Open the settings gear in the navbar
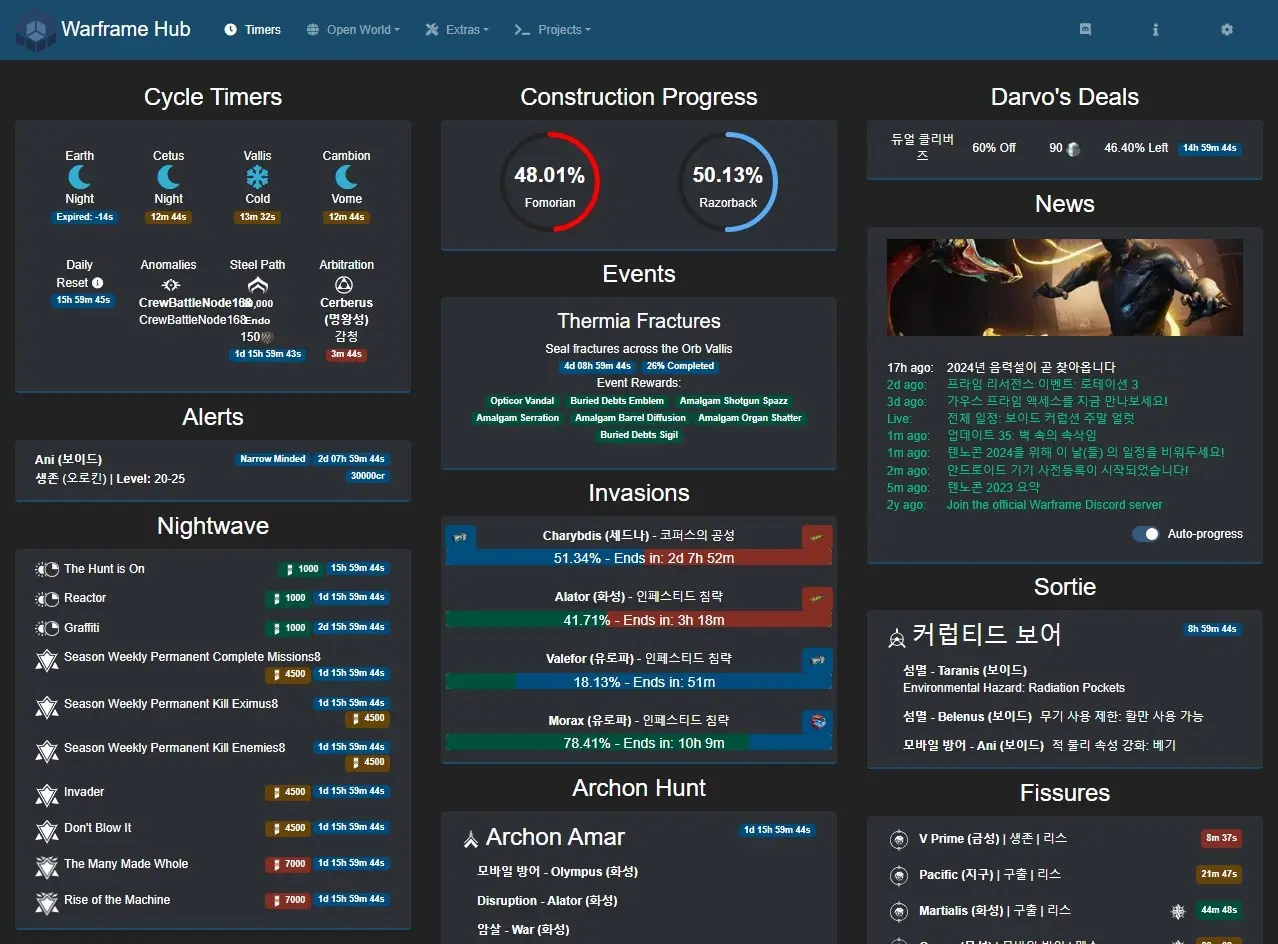 tap(1227, 30)
